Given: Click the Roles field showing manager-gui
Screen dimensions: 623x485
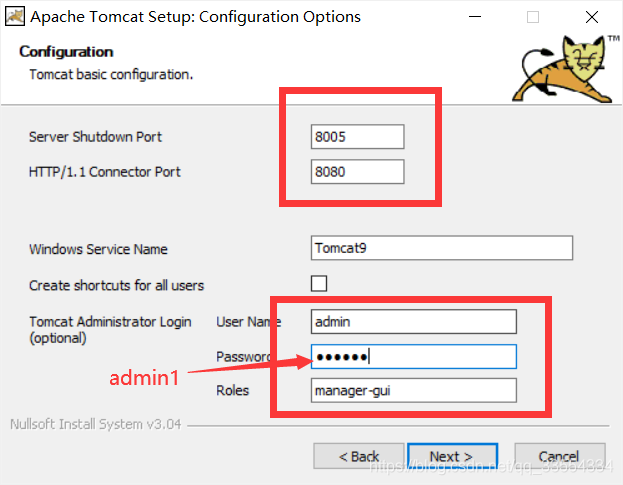Looking at the screenshot, I should pyautogui.click(x=414, y=390).
